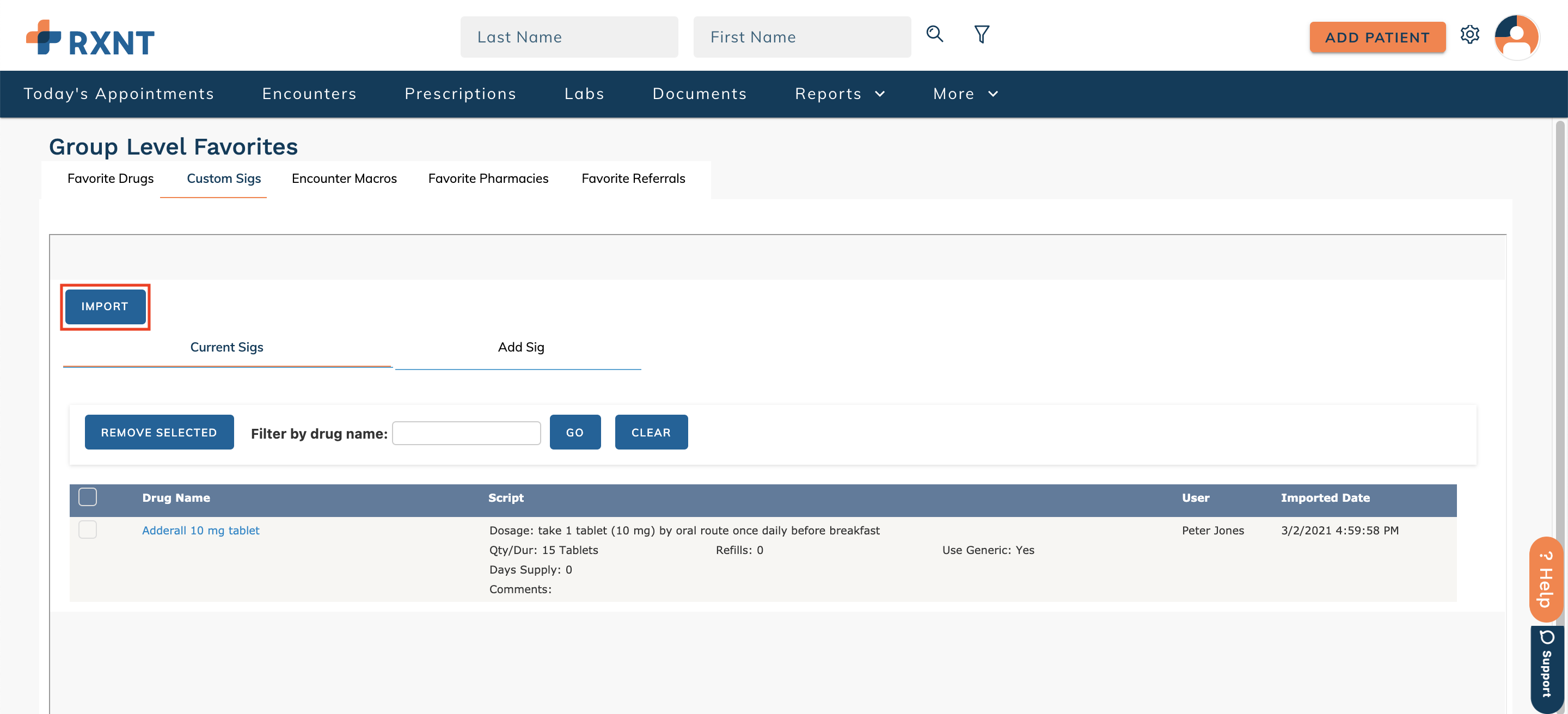Click the Remove Selected button

tap(159, 433)
